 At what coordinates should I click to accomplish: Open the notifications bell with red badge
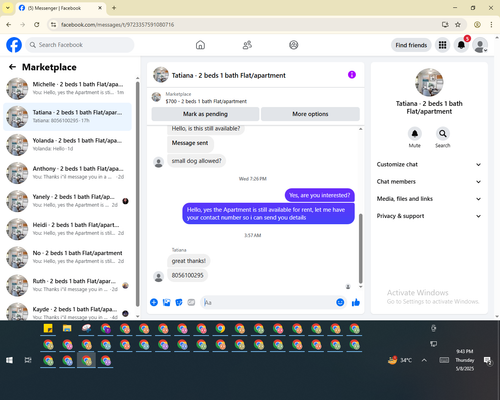(461, 45)
